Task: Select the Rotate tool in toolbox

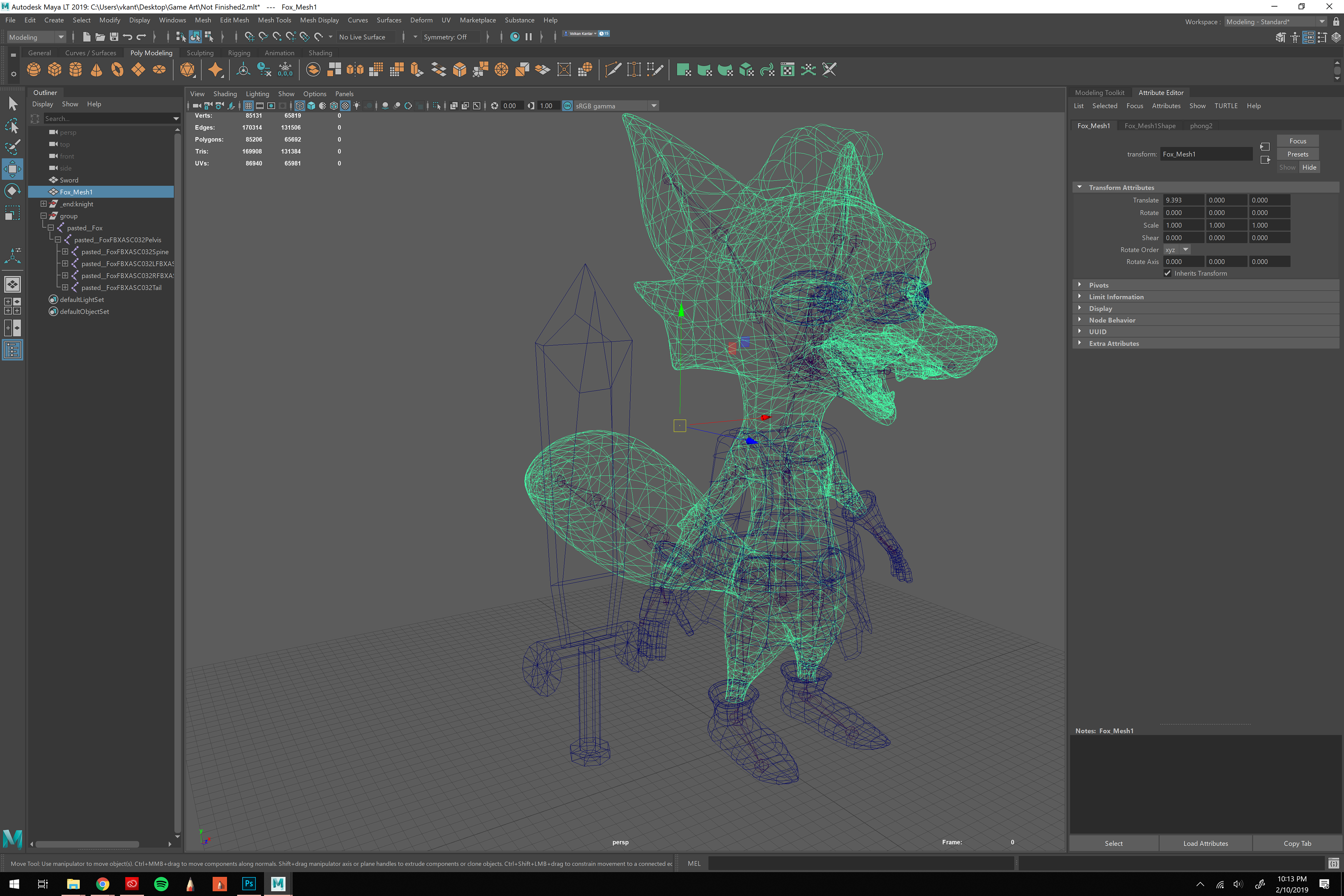Action: 13,191
